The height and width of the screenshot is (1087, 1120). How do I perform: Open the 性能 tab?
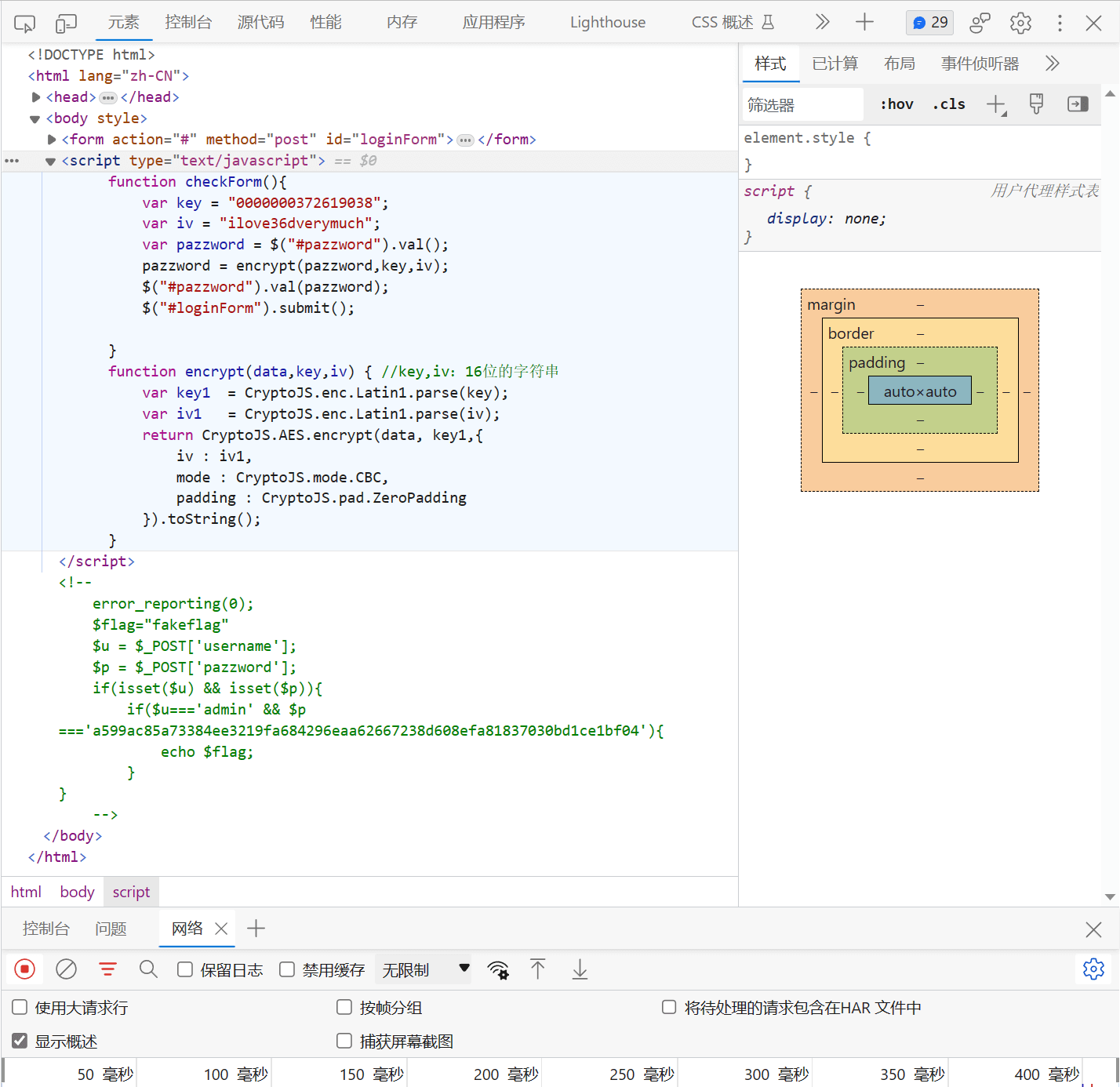[325, 22]
